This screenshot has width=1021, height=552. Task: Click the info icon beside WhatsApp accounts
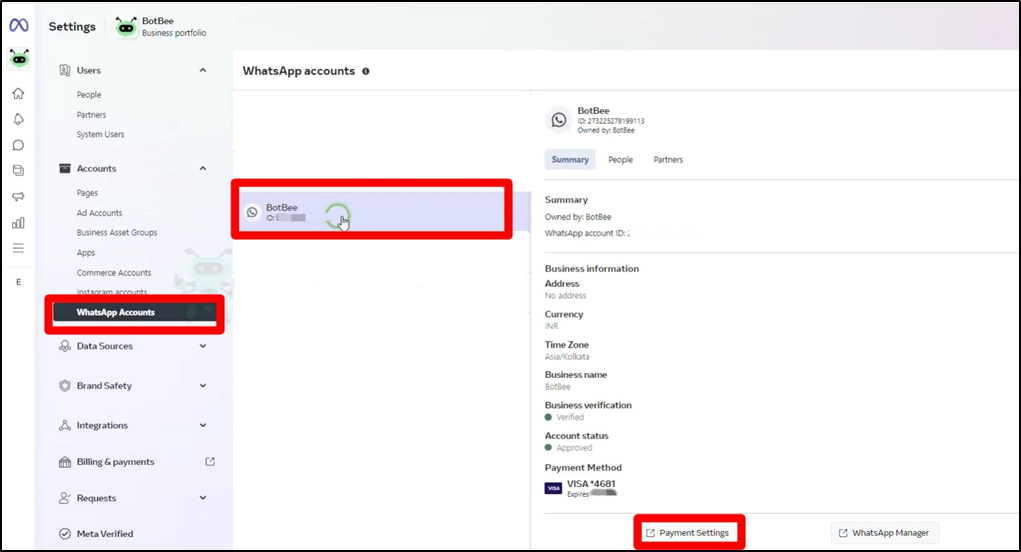(x=366, y=72)
